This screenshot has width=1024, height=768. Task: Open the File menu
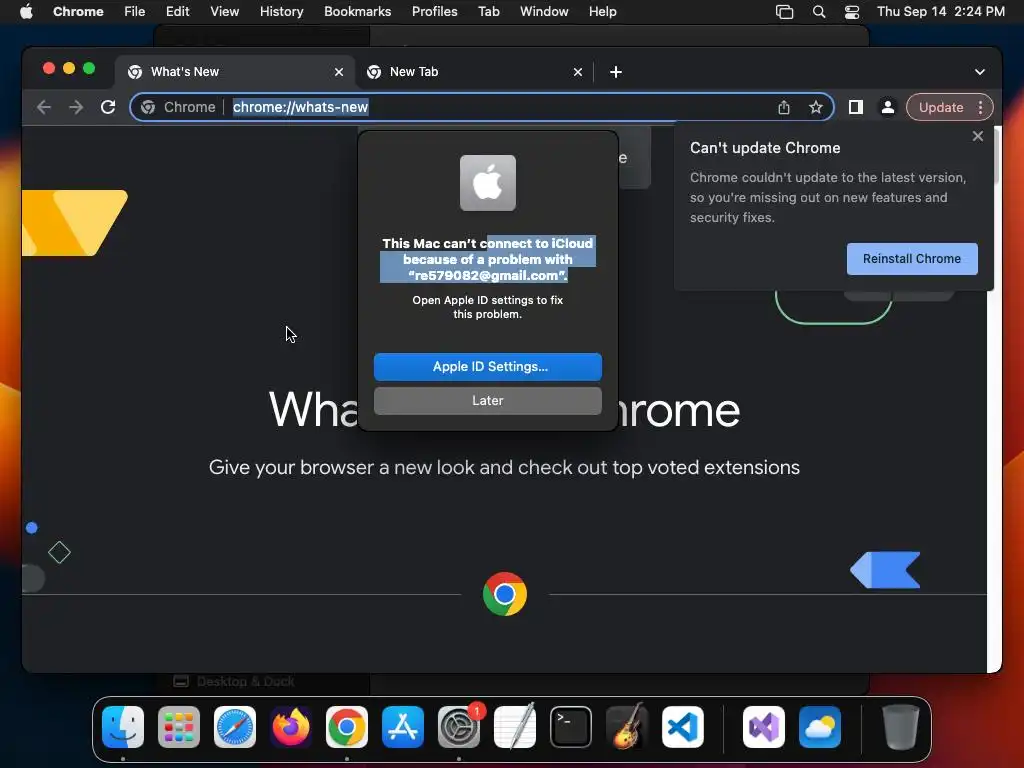tap(135, 12)
